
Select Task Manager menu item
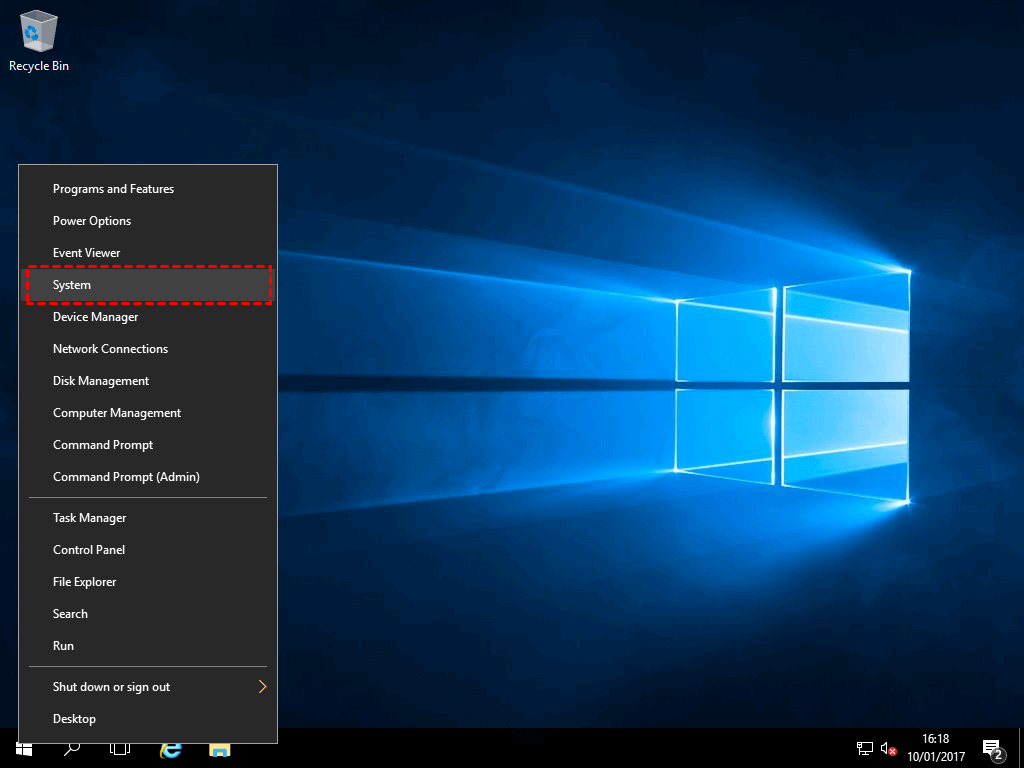click(90, 518)
